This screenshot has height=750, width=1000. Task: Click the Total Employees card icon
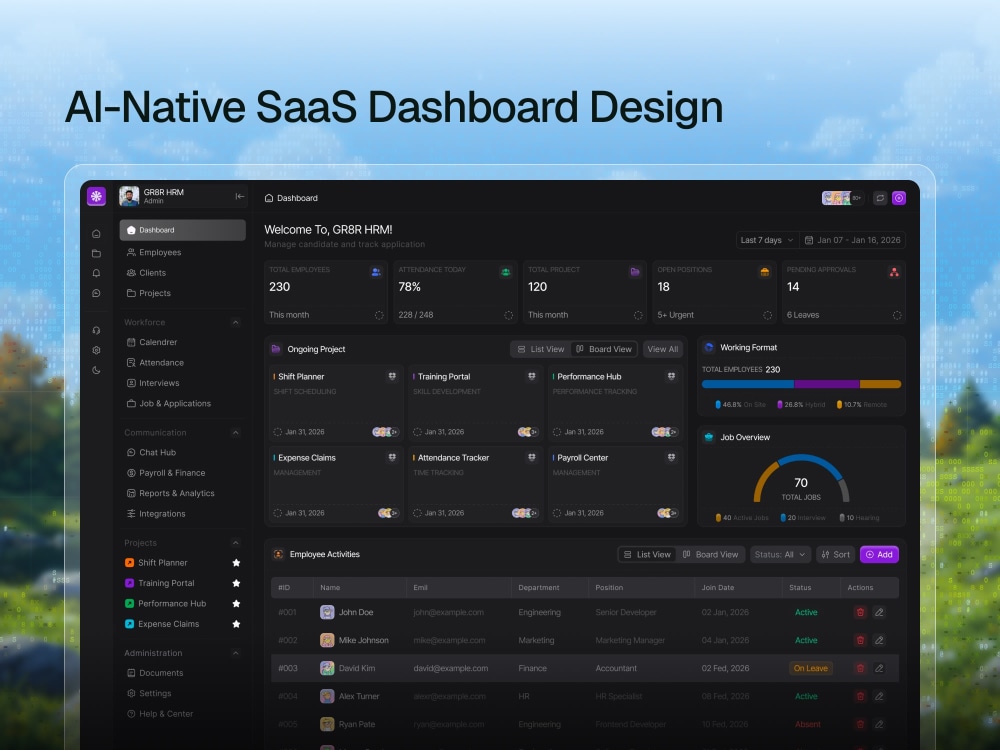click(x=376, y=272)
